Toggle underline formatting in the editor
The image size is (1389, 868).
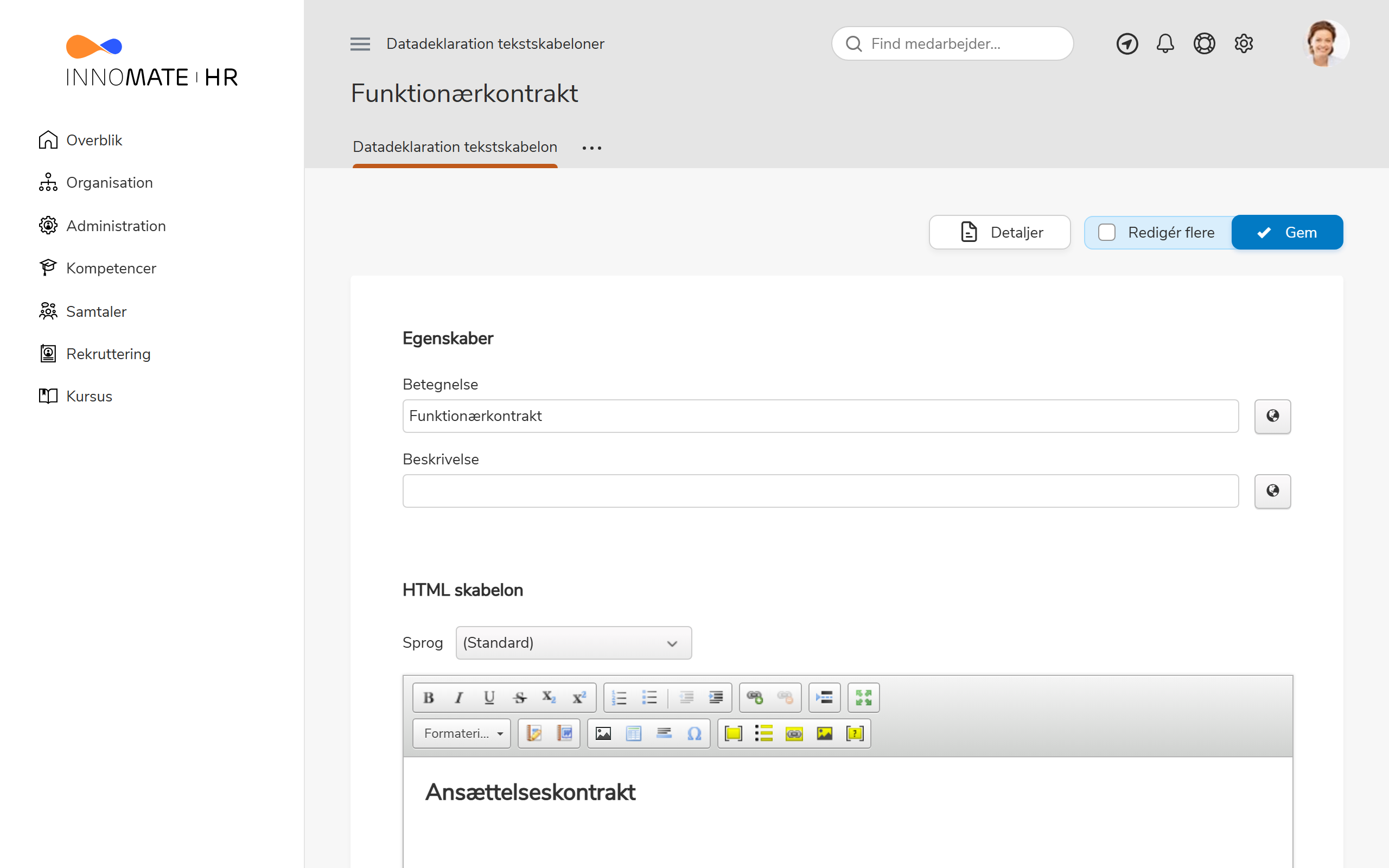point(489,698)
